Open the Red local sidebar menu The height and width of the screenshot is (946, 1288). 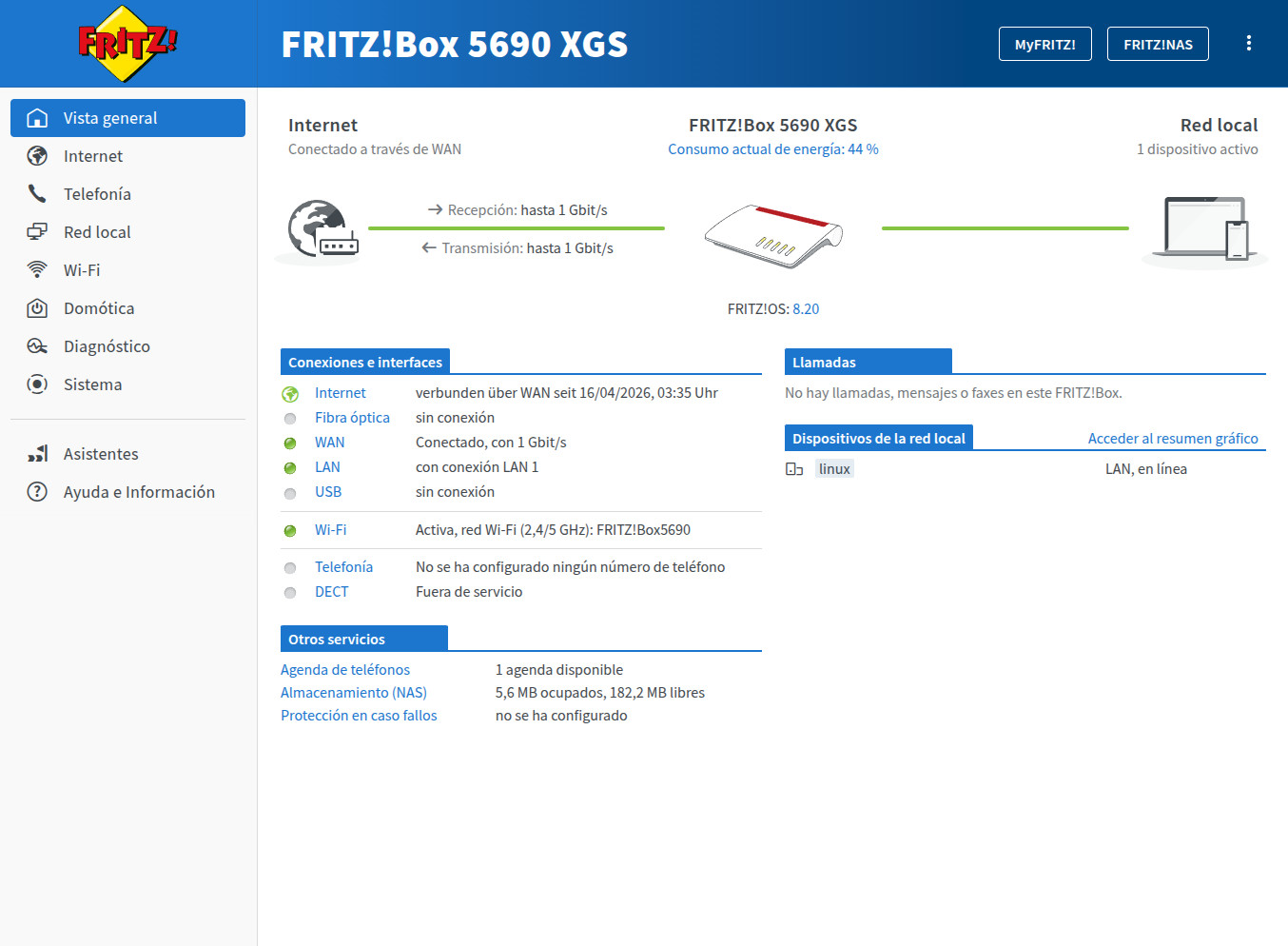(x=127, y=232)
